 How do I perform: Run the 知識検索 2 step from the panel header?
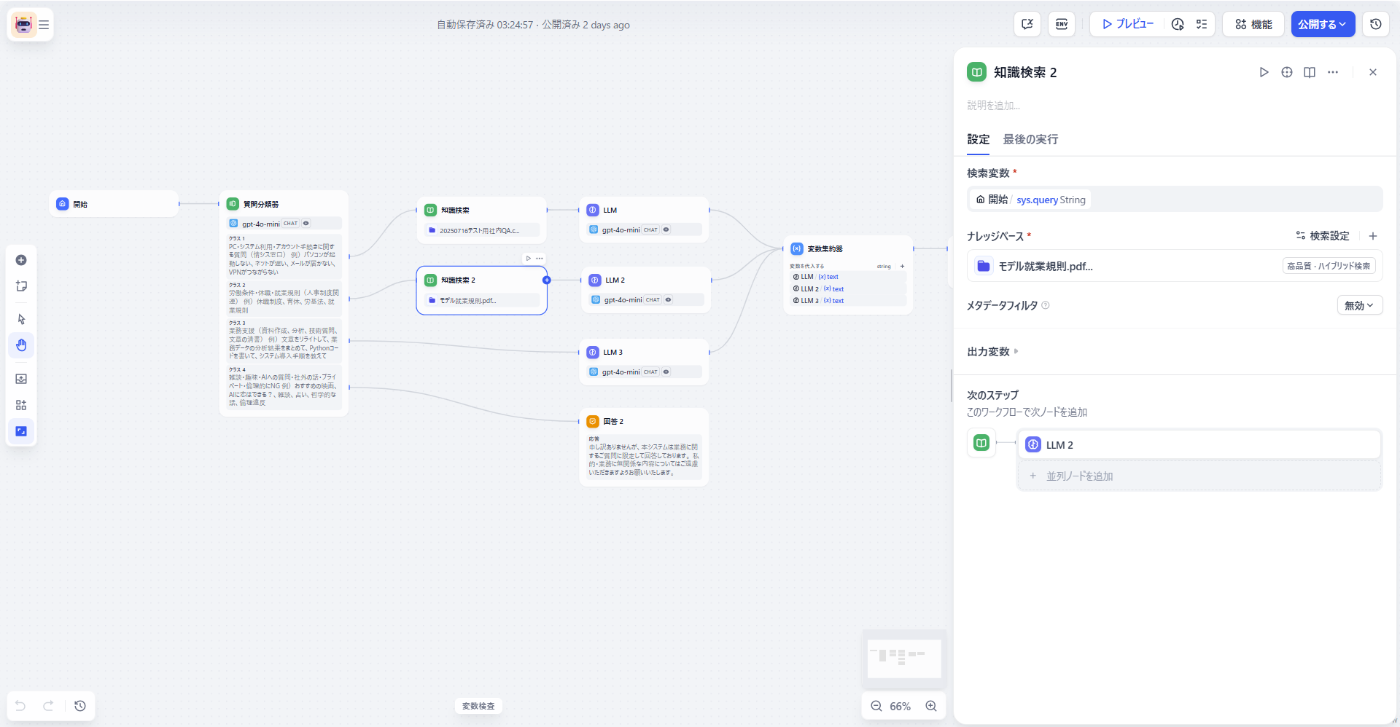point(1264,72)
